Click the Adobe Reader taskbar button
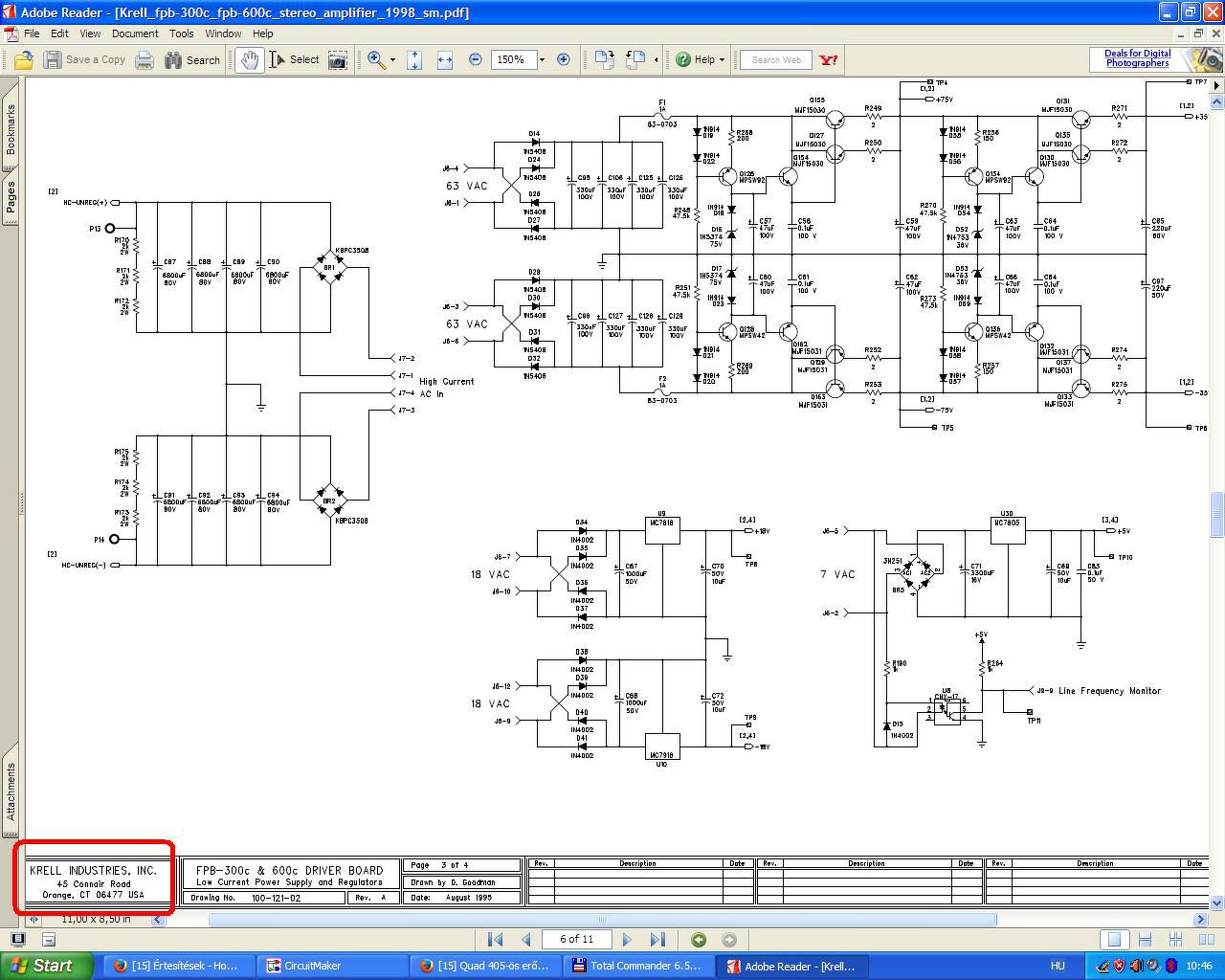Image resolution: width=1225 pixels, height=980 pixels. [791, 966]
